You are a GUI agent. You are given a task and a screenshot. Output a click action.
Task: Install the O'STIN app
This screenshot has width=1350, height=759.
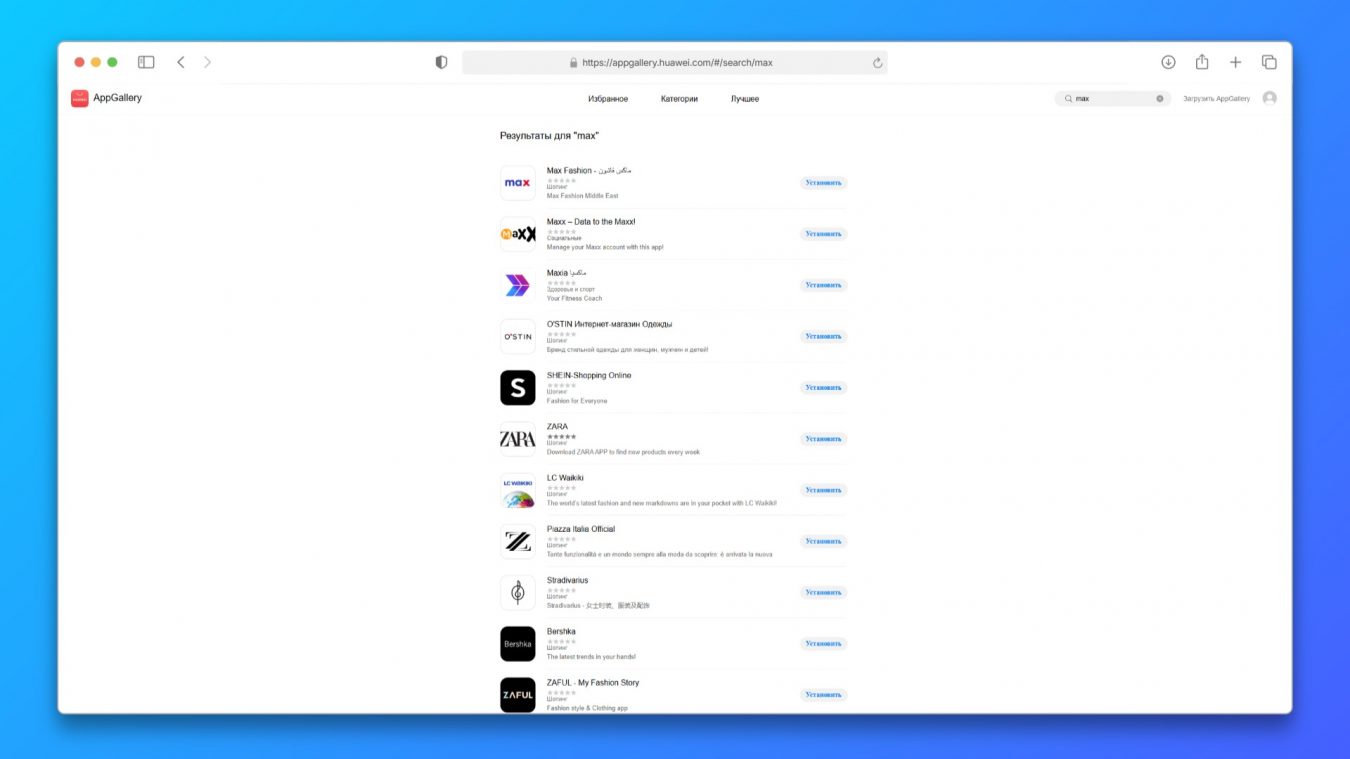[823, 336]
